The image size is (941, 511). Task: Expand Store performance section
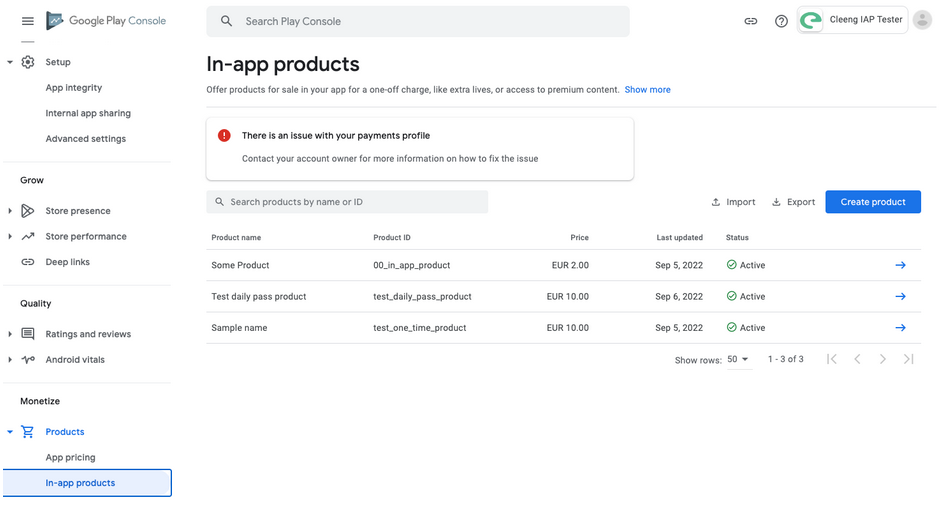click(10, 237)
